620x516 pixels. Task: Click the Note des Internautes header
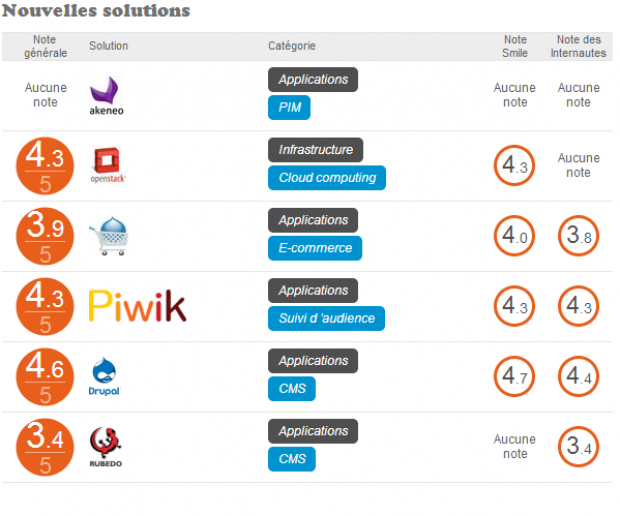[578, 46]
